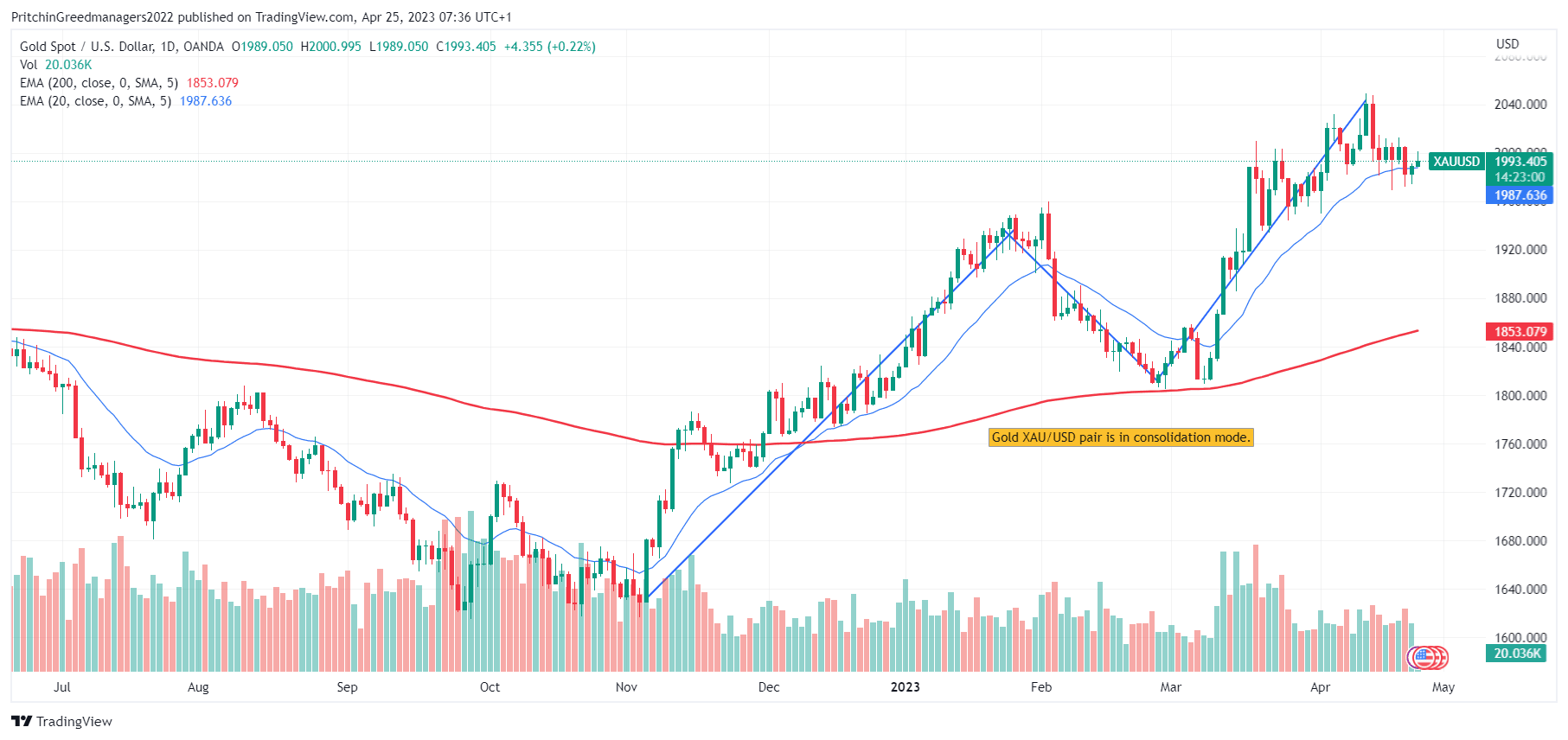Click the USD currency label
This screenshot has width=1568, height=740.
pyautogui.click(x=1507, y=44)
